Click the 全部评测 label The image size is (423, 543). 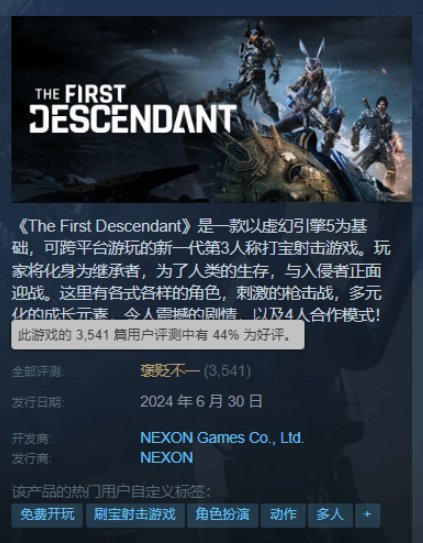click(37, 372)
